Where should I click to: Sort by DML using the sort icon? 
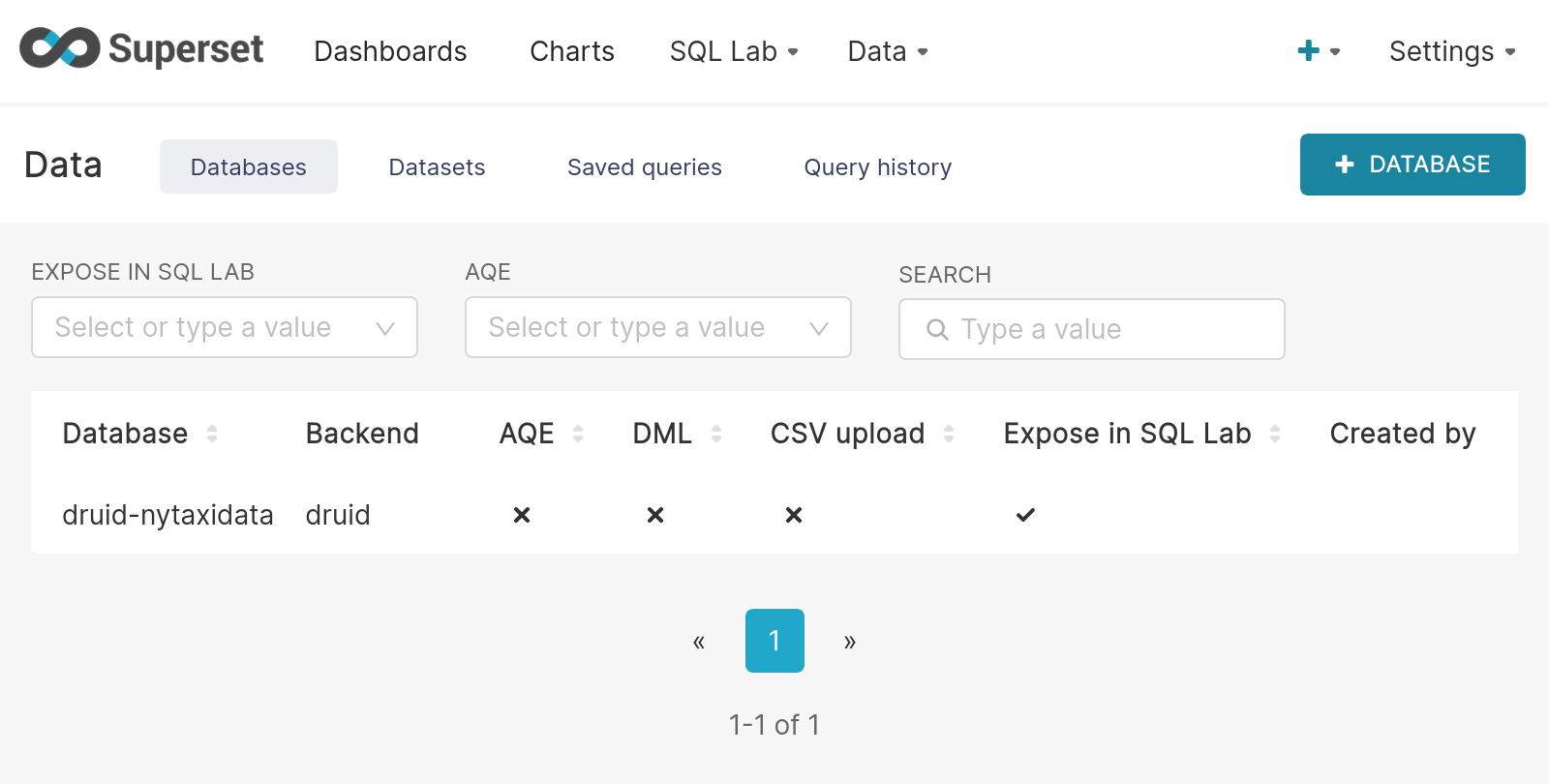click(715, 434)
